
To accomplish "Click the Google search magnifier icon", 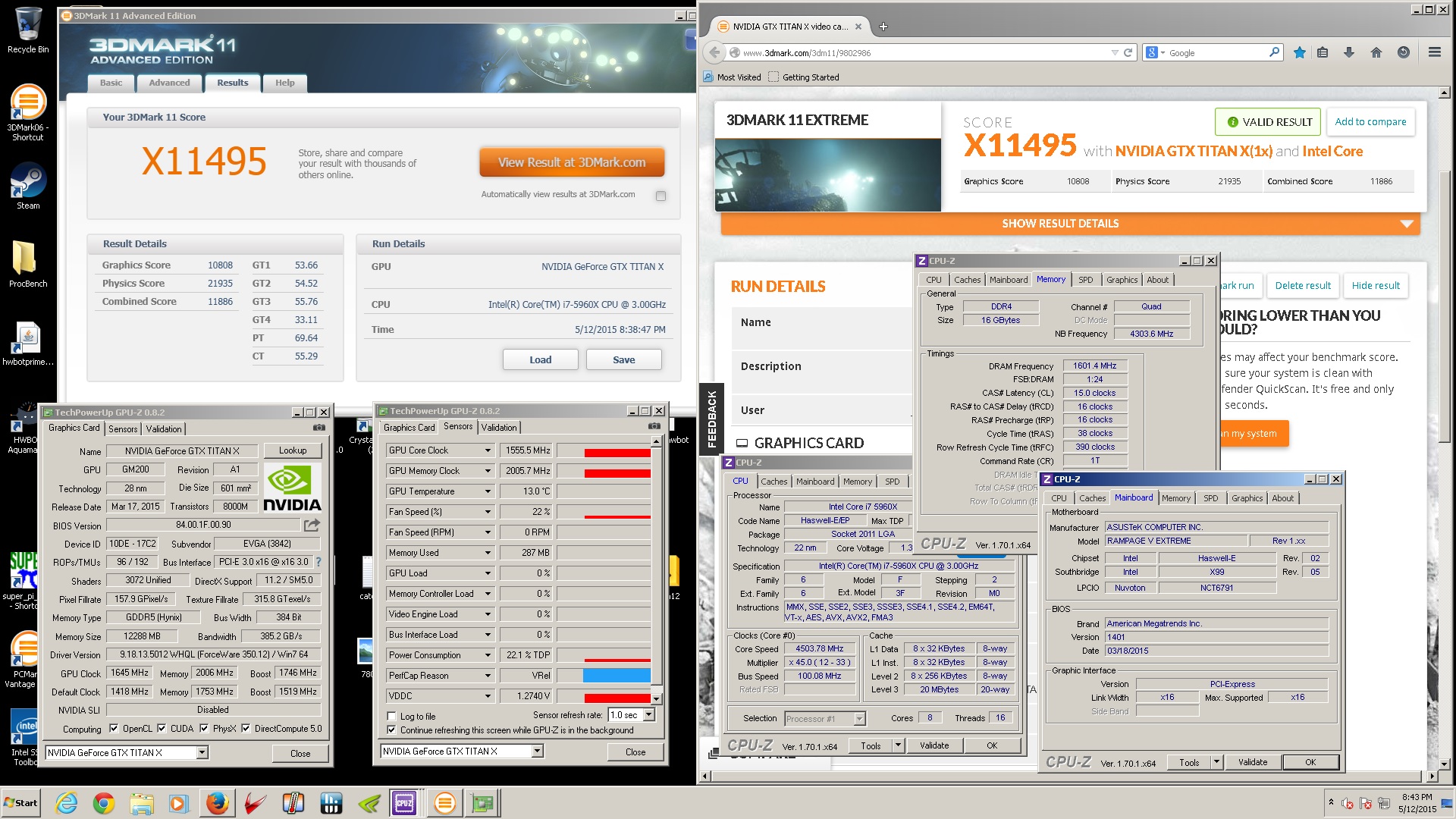I will pyautogui.click(x=1274, y=52).
